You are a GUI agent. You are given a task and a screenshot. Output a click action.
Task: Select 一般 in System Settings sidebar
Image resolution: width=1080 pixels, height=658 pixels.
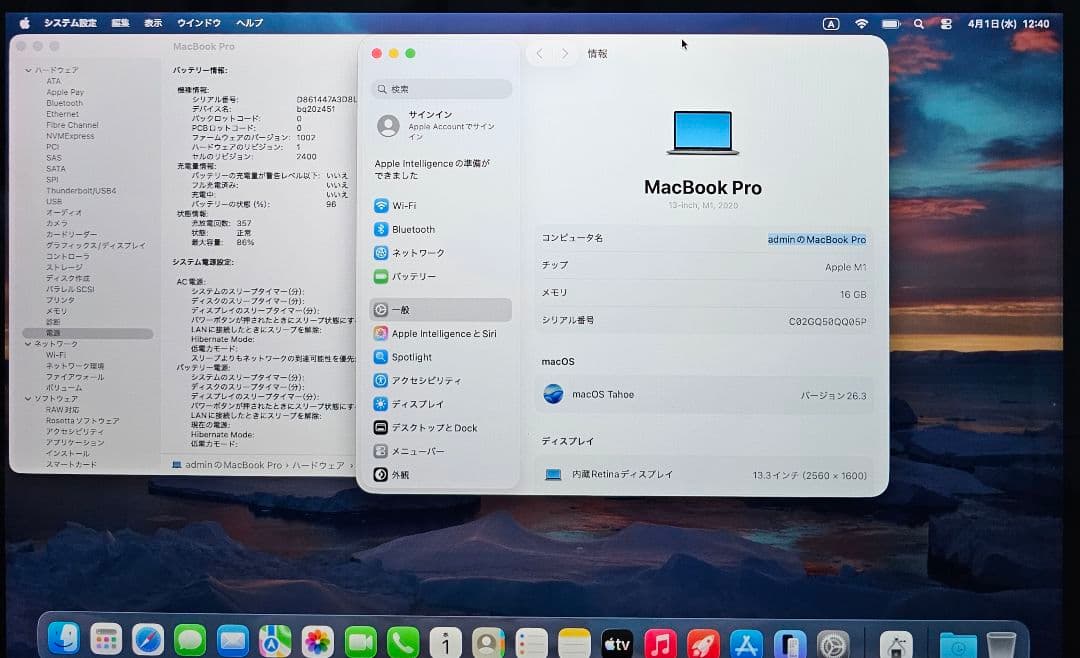click(x=441, y=310)
